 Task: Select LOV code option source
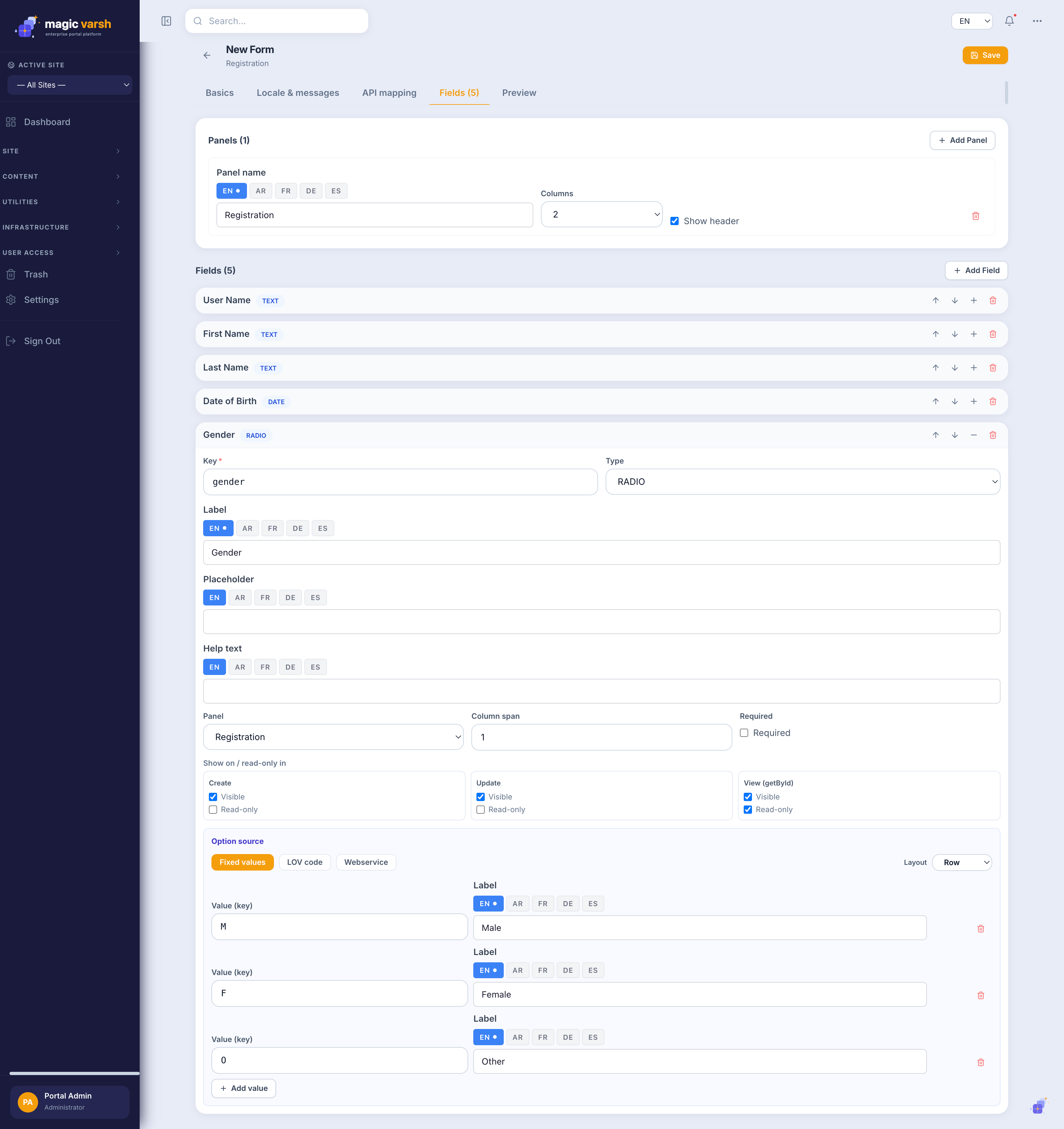click(x=305, y=862)
